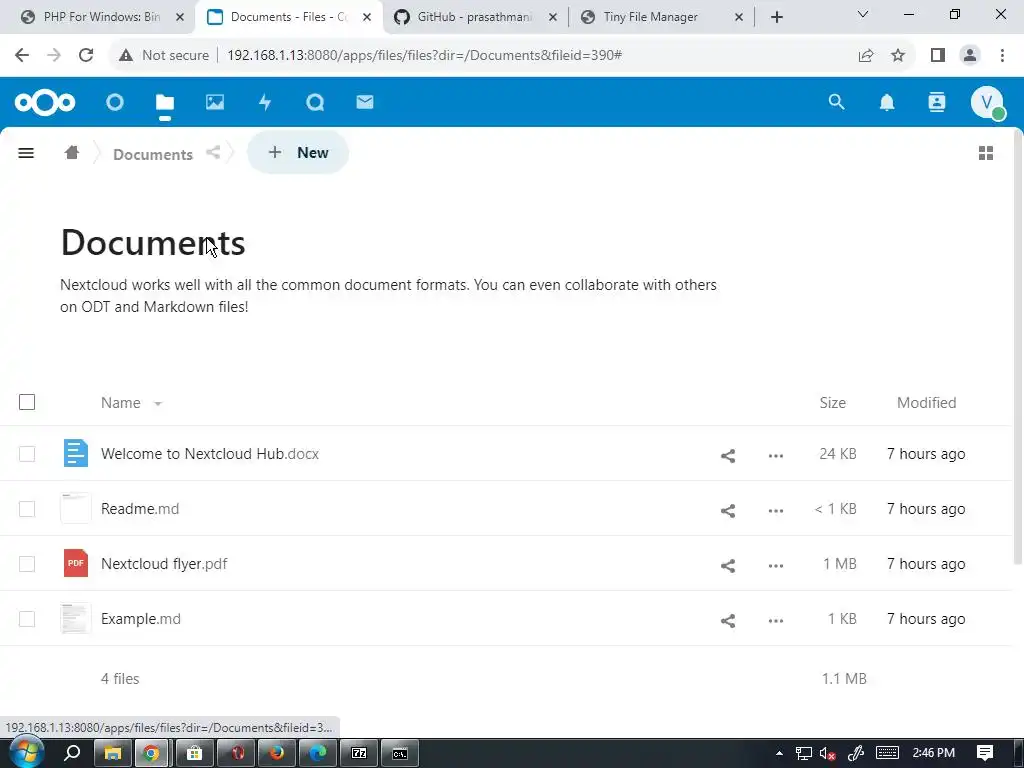This screenshot has height=768, width=1024.
Task: Click the Documents breadcrumb link
Action: 153,154
